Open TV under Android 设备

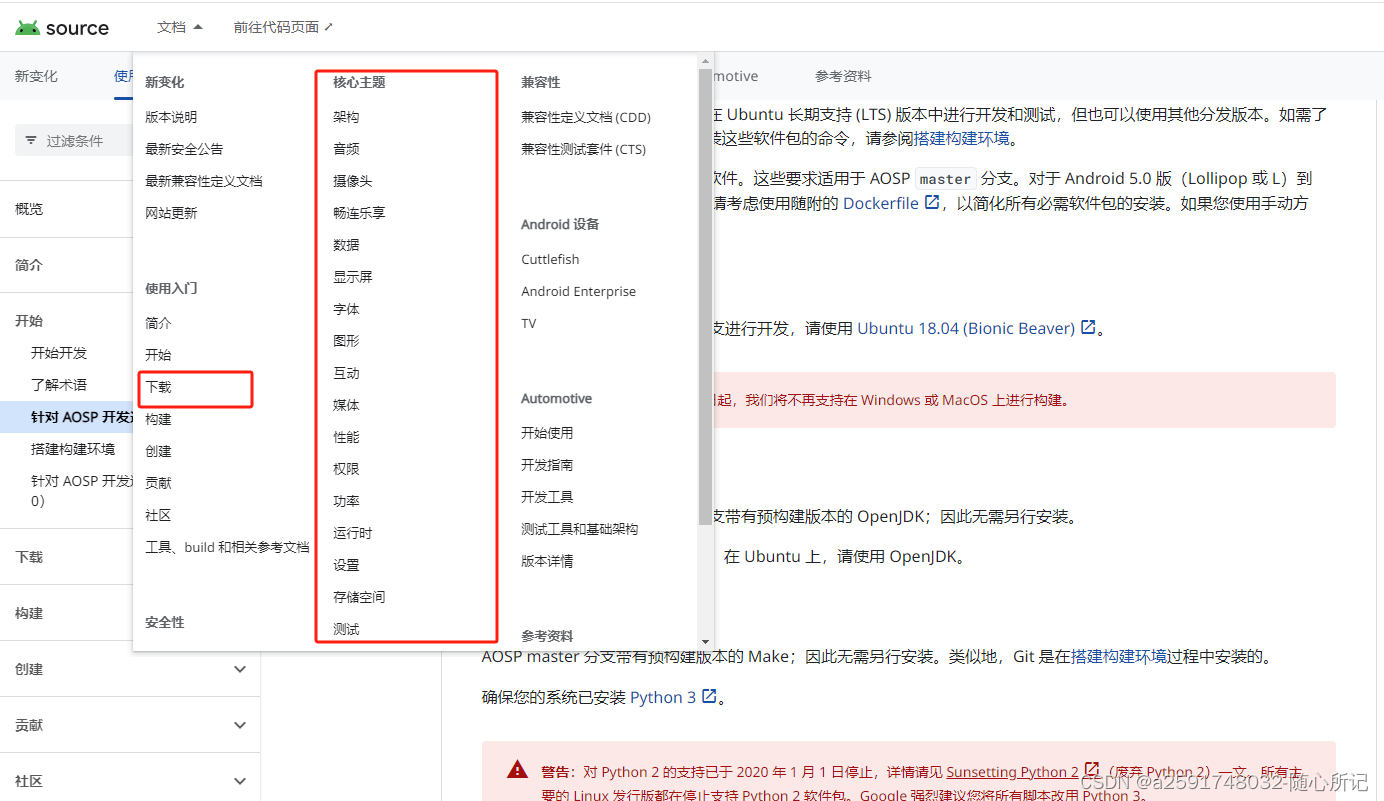click(x=529, y=323)
